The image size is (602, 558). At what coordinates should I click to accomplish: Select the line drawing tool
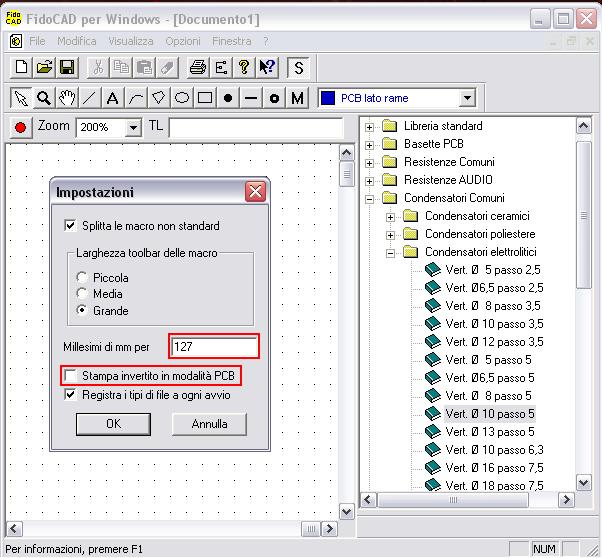[89, 98]
